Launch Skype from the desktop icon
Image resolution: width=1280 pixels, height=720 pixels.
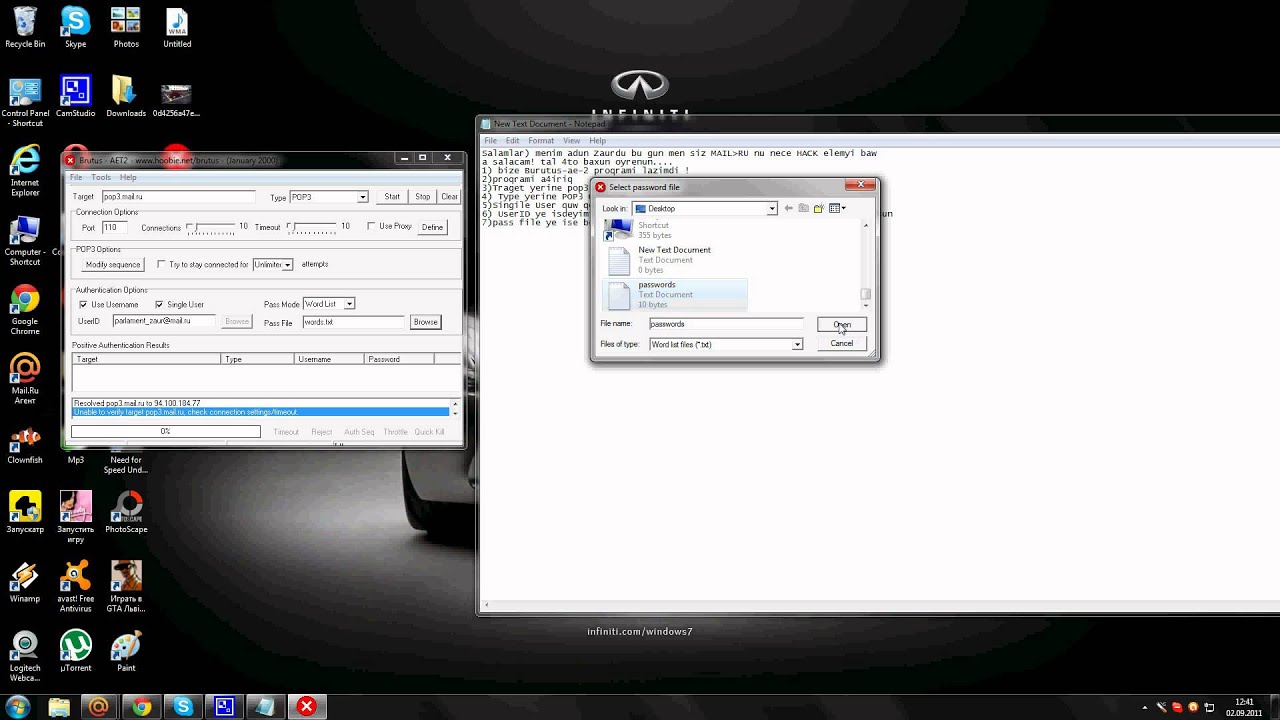[75, 27]
